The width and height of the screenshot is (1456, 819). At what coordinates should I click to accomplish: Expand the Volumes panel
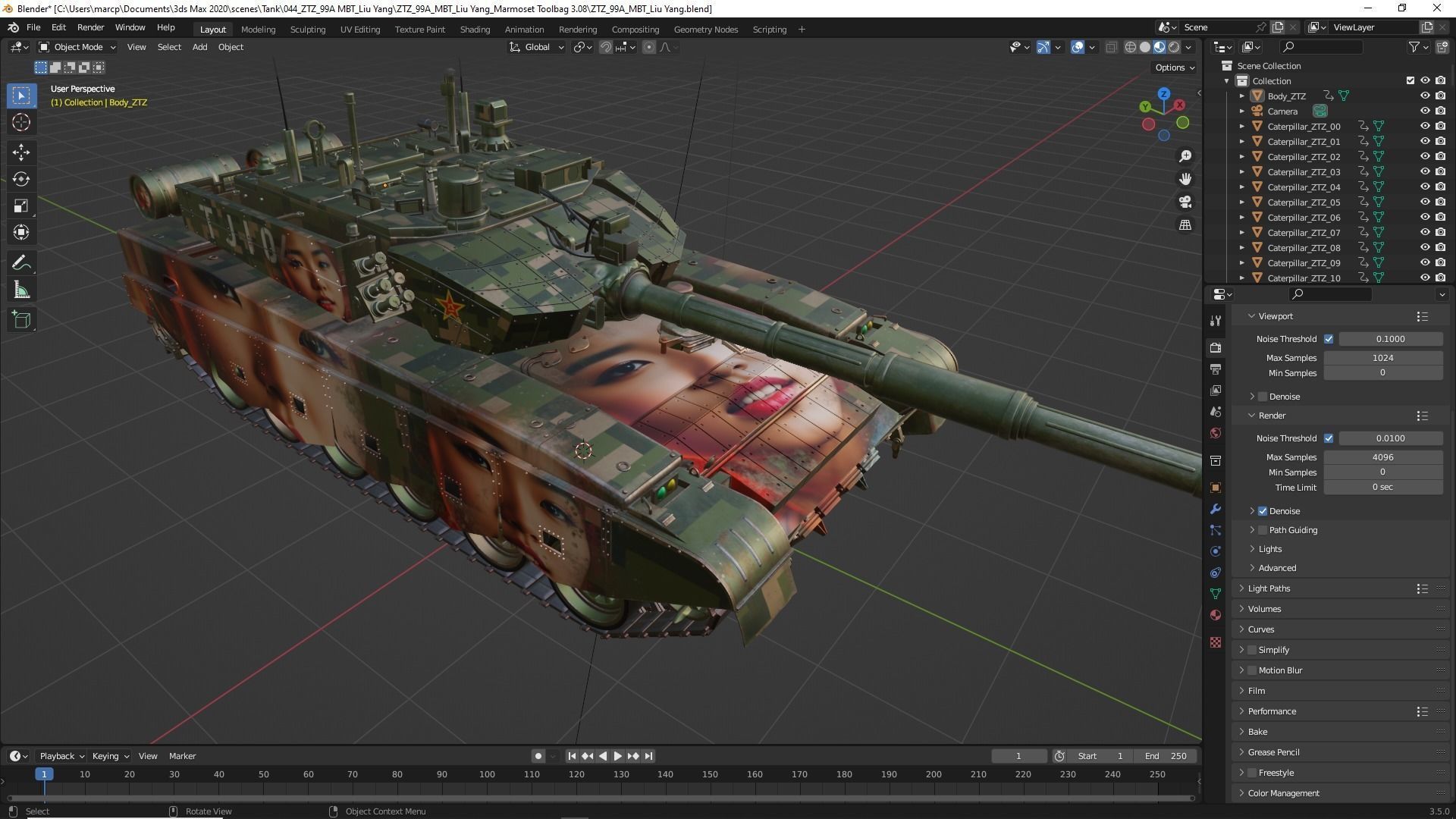(x=1263, y=609)
